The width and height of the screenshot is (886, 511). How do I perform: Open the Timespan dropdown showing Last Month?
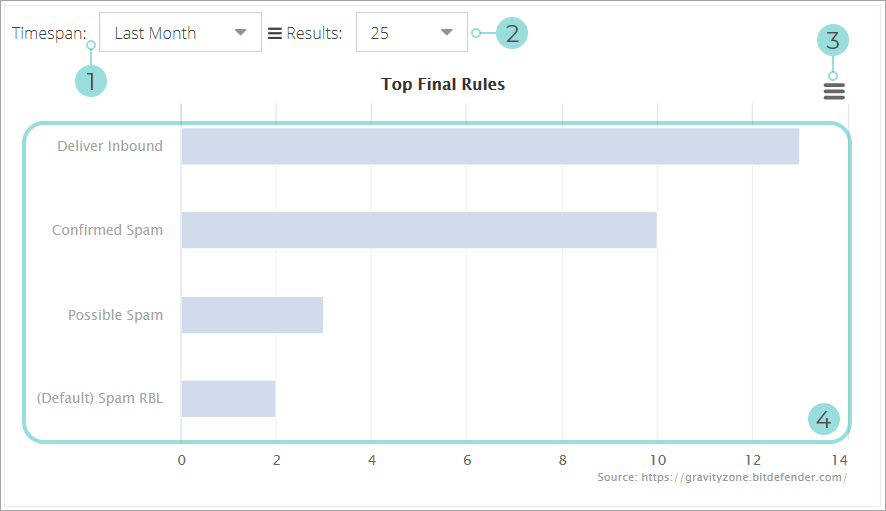[x=180, y=33]
